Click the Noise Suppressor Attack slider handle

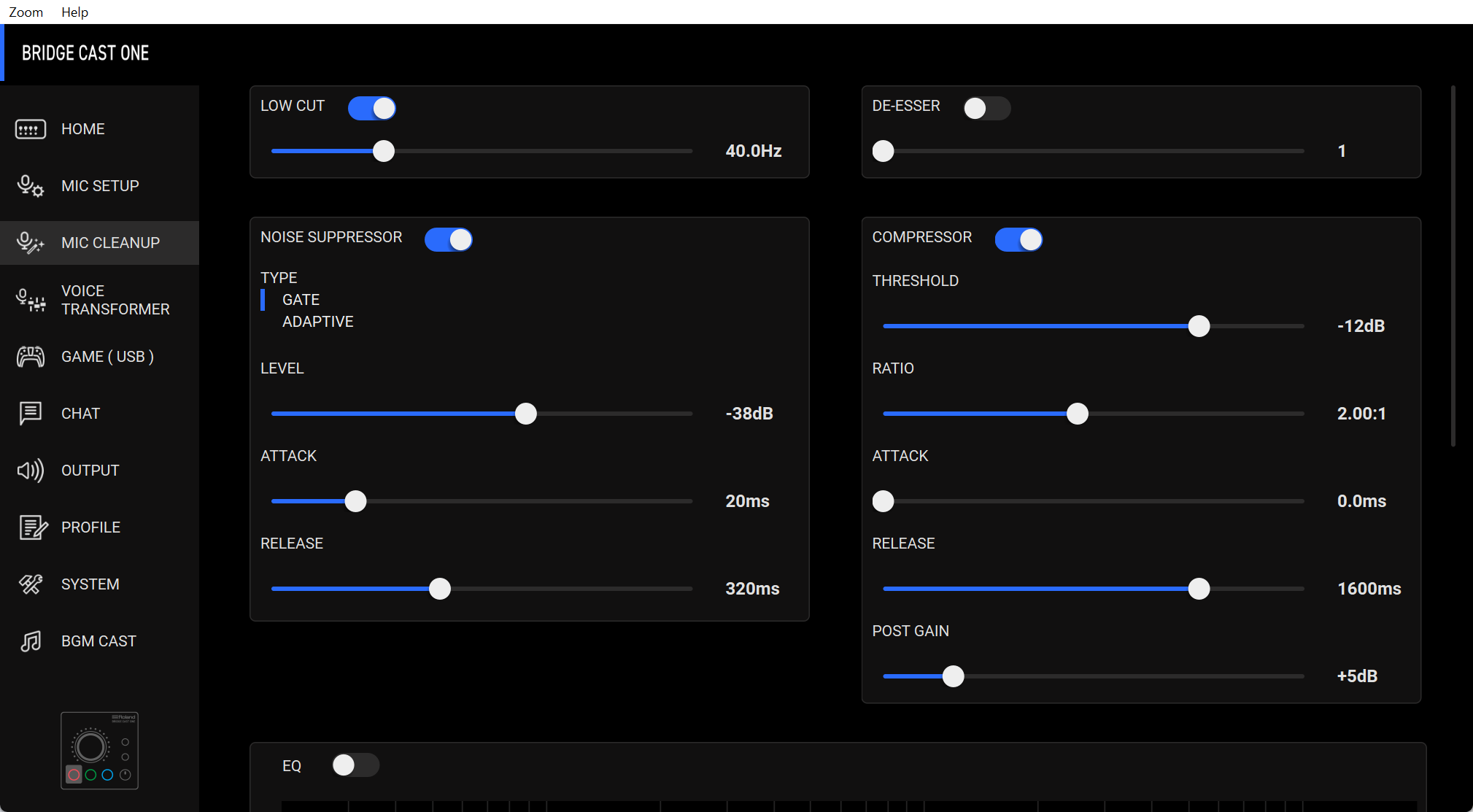pyautogui.click(x=355, y=501)
